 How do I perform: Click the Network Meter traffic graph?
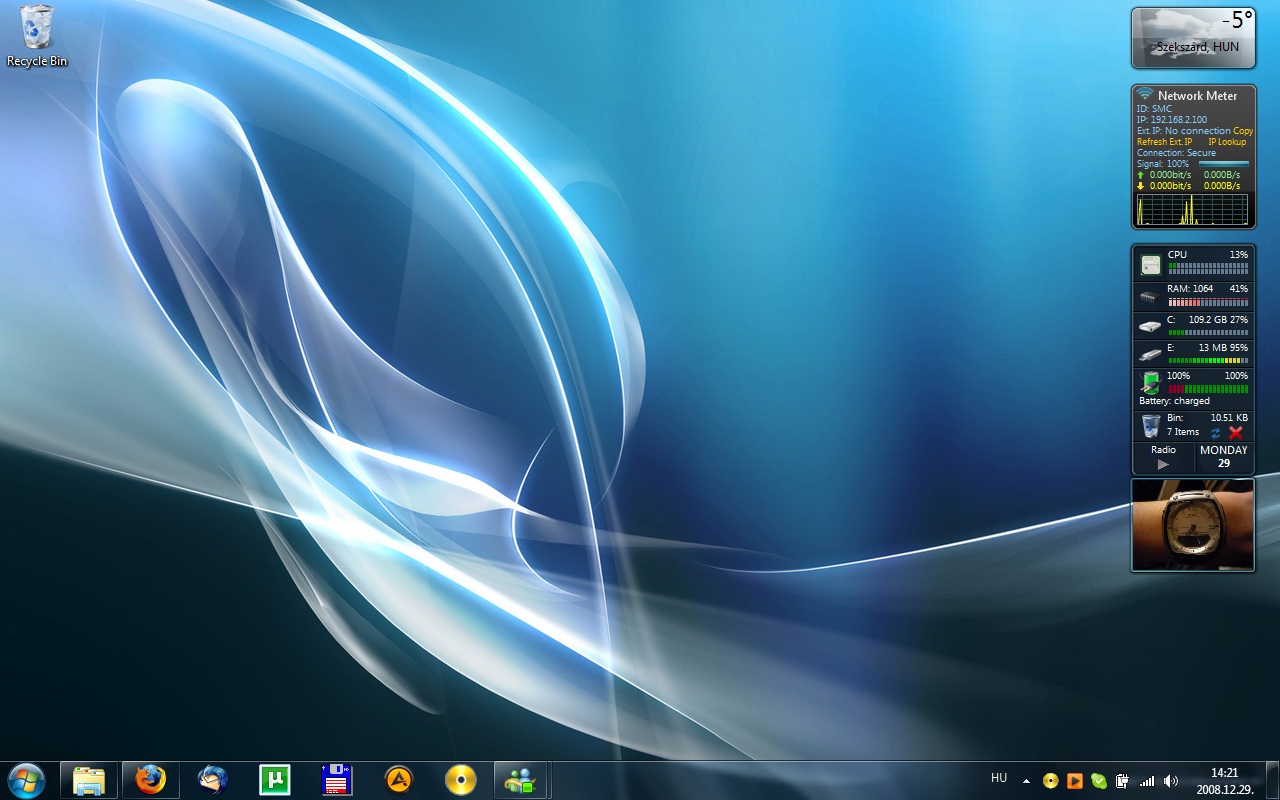coord(1193,209)
